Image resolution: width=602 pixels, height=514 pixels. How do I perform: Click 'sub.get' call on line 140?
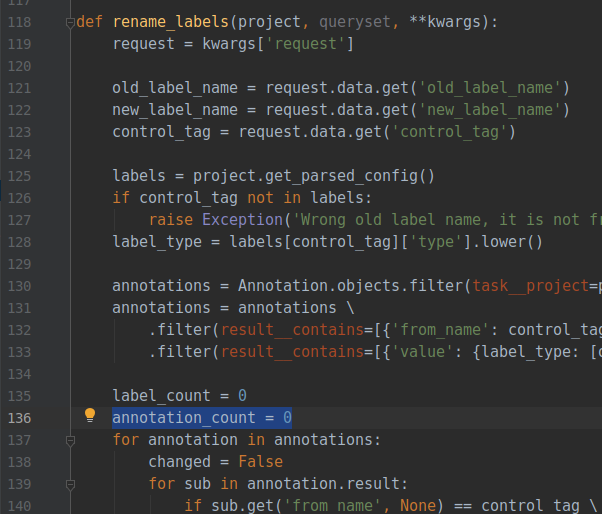tap(242, 506)
